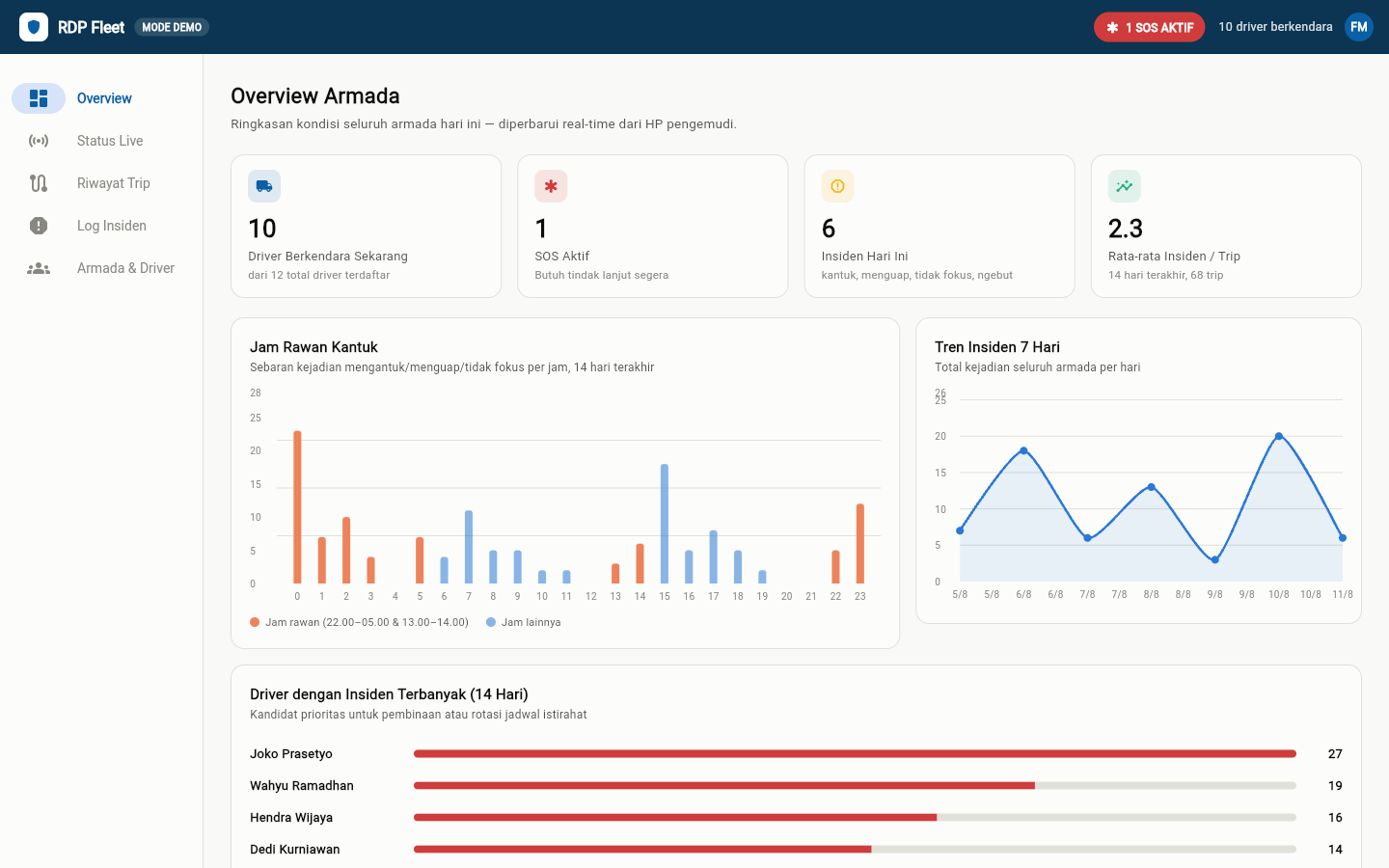Screen dimensions: 1389x868
Task: Click the RDP Fleet shield logo
Action: [34, 27]
